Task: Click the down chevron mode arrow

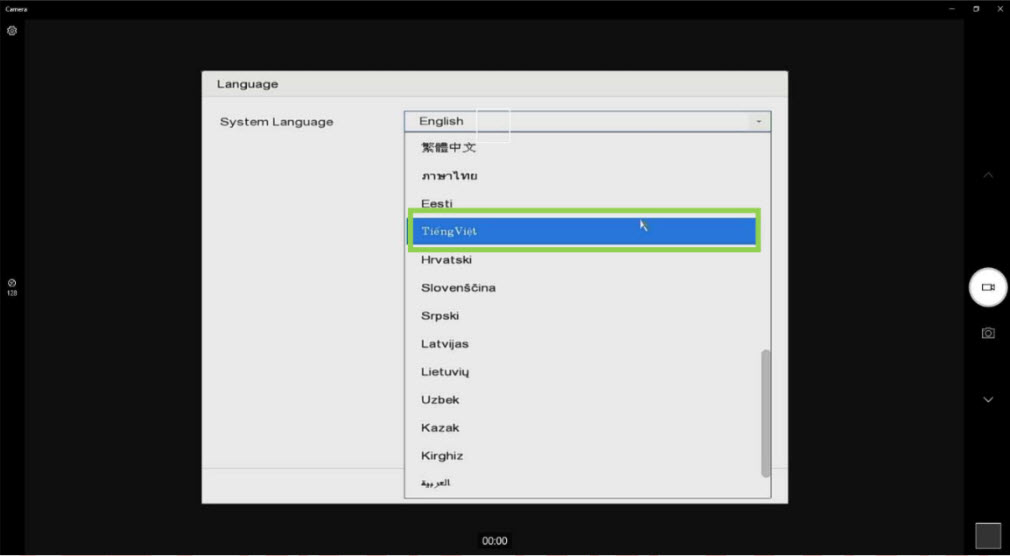Action: 988,400
